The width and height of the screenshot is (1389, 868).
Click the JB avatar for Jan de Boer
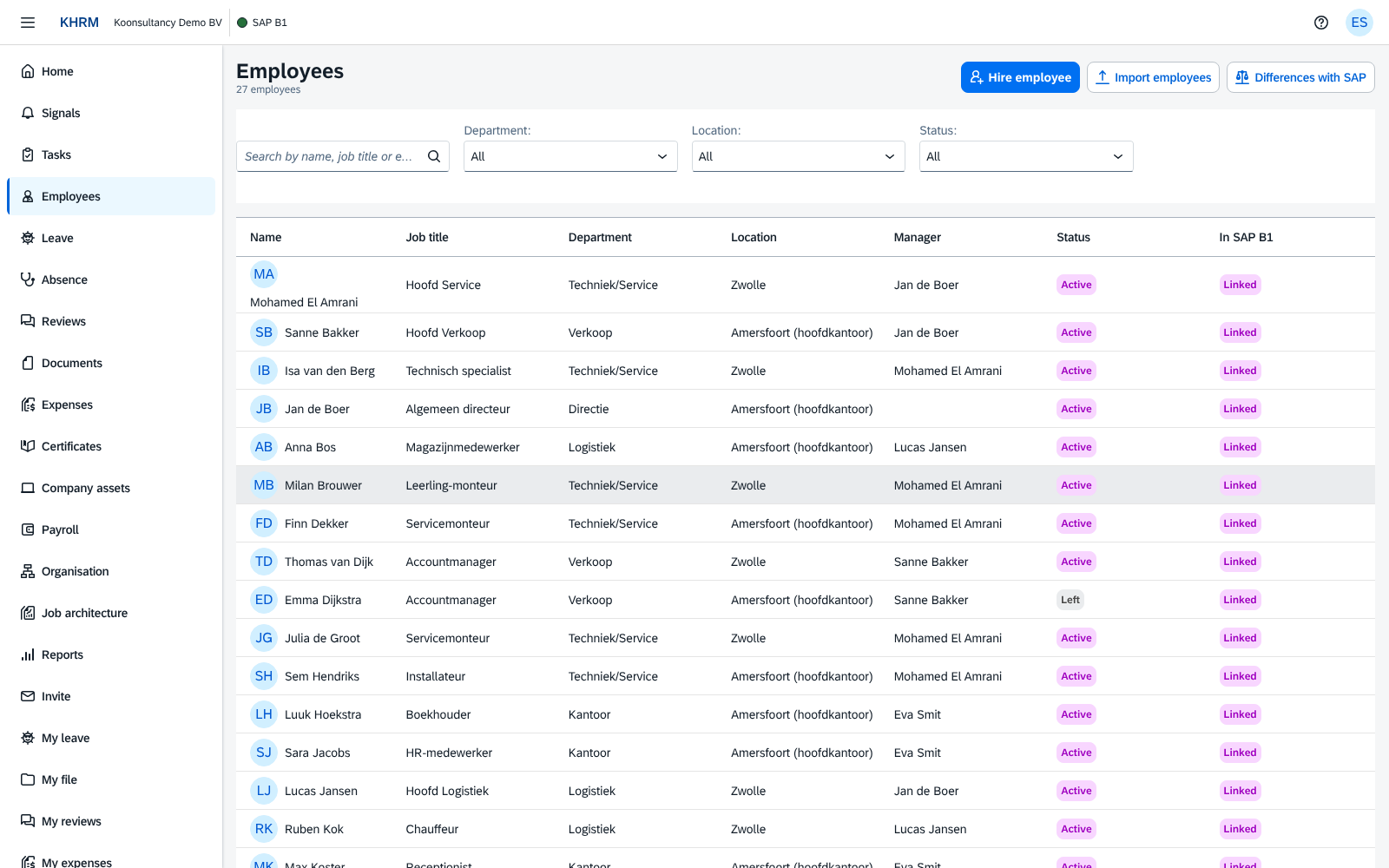tap(264, 409)
